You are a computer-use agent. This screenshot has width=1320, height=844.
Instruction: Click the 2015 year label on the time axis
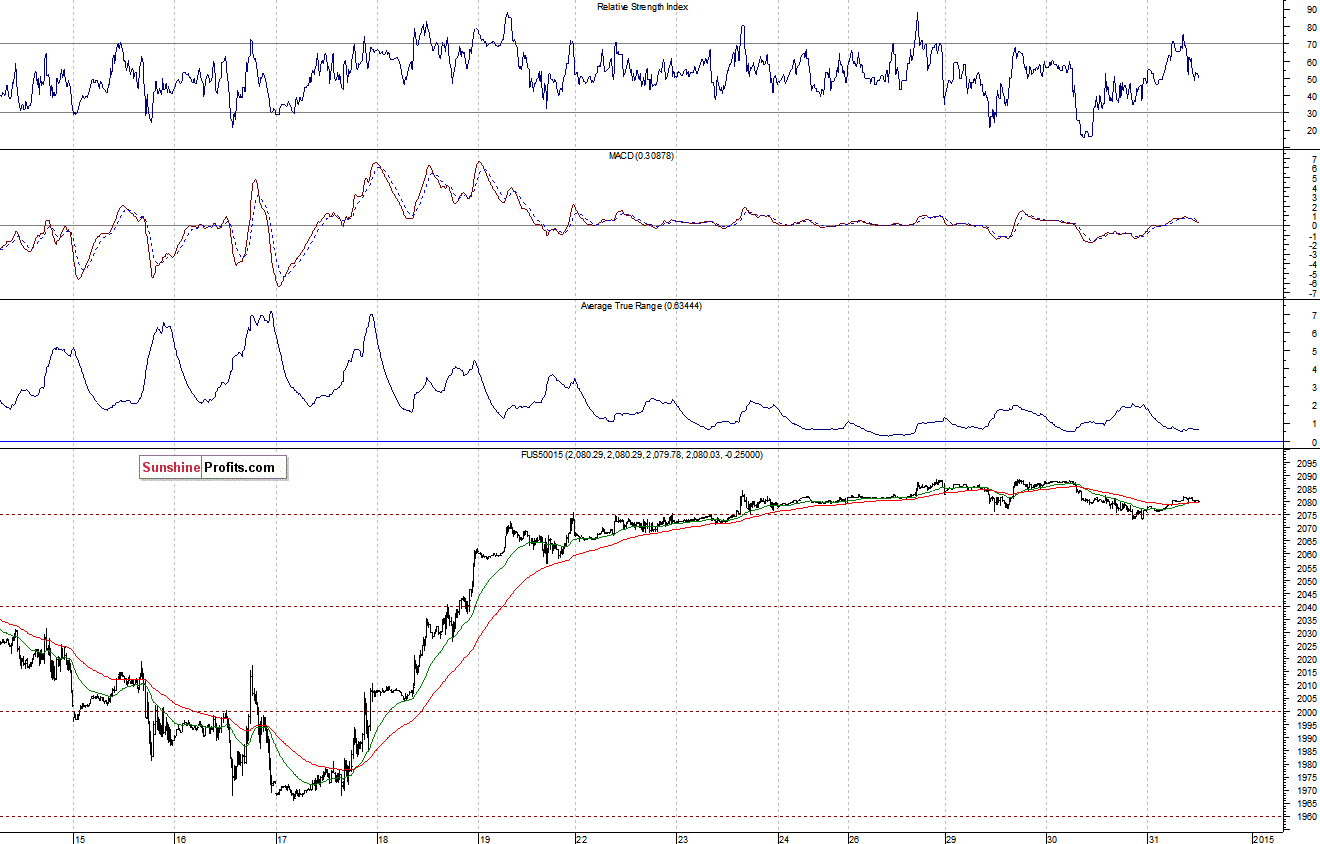1263,838
